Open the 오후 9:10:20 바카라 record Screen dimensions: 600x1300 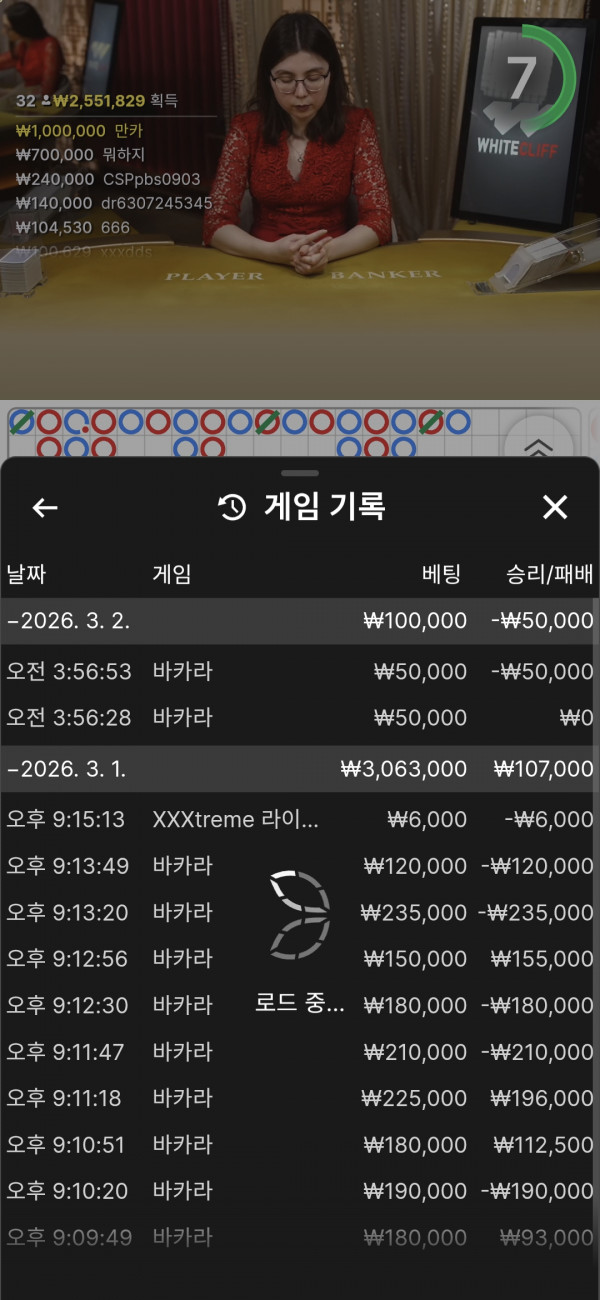[300, 1191]
